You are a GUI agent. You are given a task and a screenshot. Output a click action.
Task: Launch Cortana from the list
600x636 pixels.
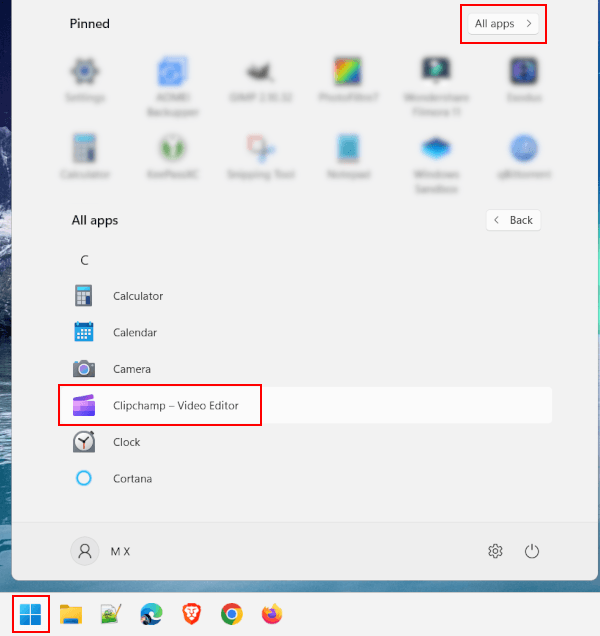click(305, 478)
